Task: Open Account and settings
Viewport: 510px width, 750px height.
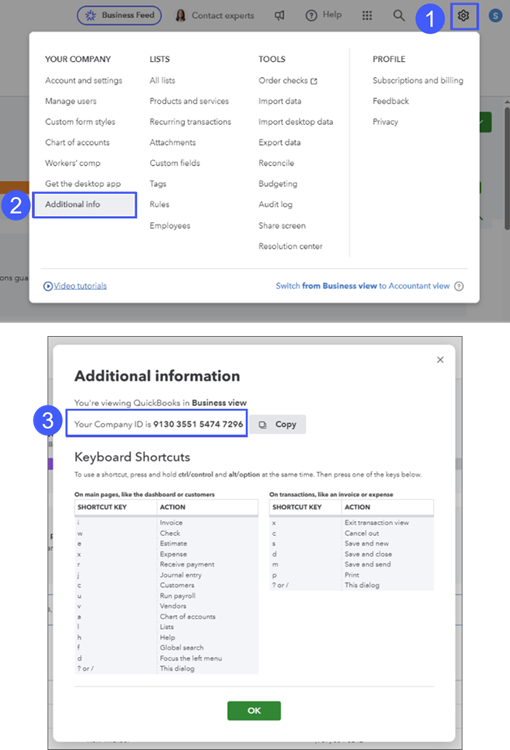Action: pos(84,80)
